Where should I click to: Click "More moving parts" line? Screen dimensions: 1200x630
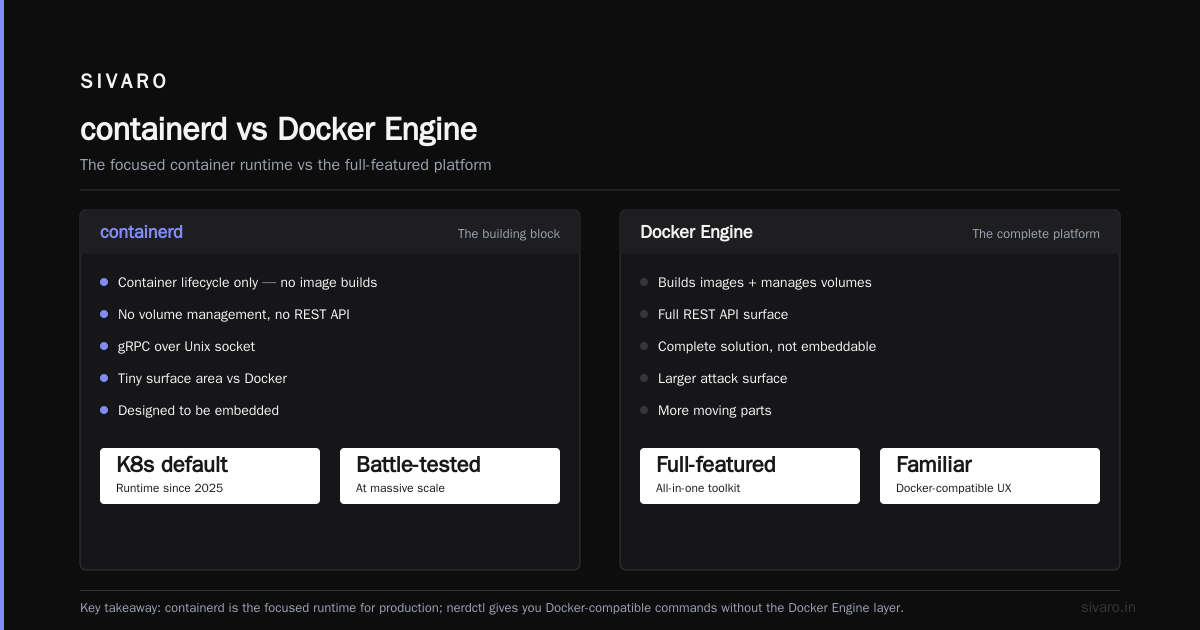pos(714,410)
